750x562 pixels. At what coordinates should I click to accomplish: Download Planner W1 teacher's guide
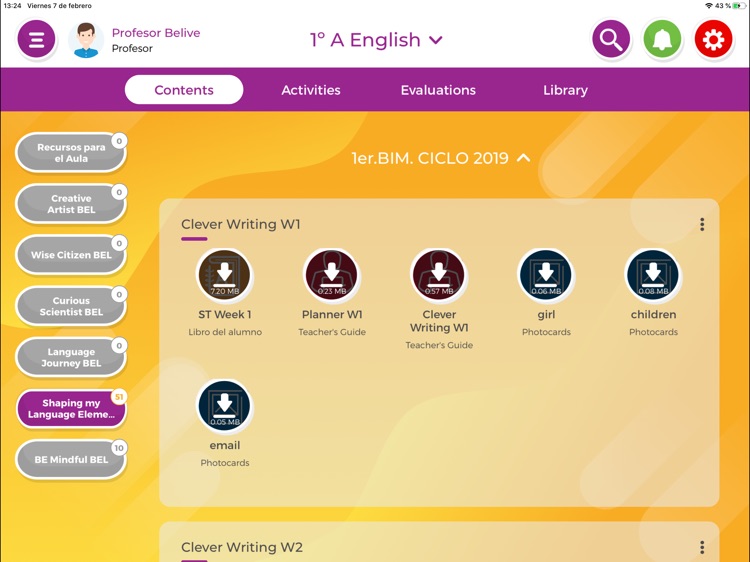[x=332, y=275]
